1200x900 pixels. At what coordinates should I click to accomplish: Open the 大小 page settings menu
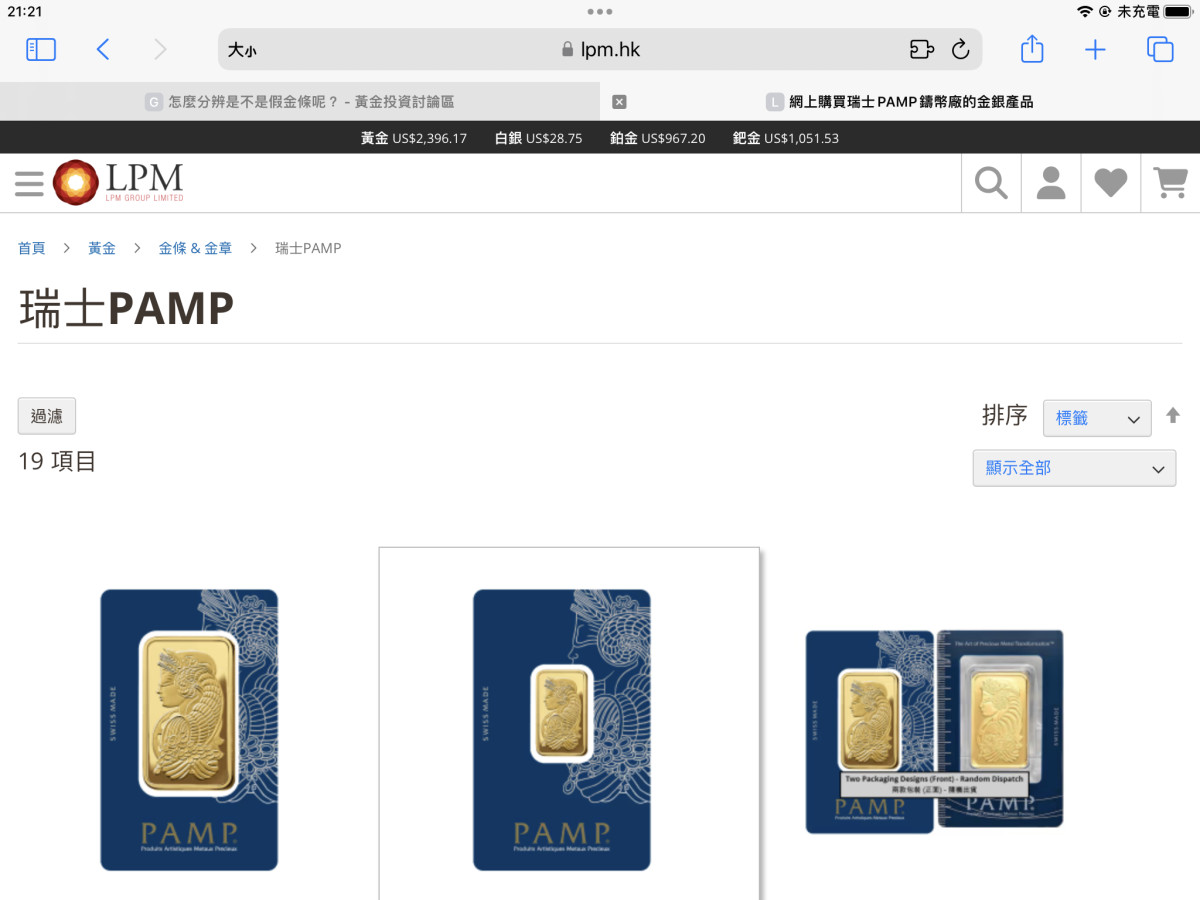(x=242, y=49)
